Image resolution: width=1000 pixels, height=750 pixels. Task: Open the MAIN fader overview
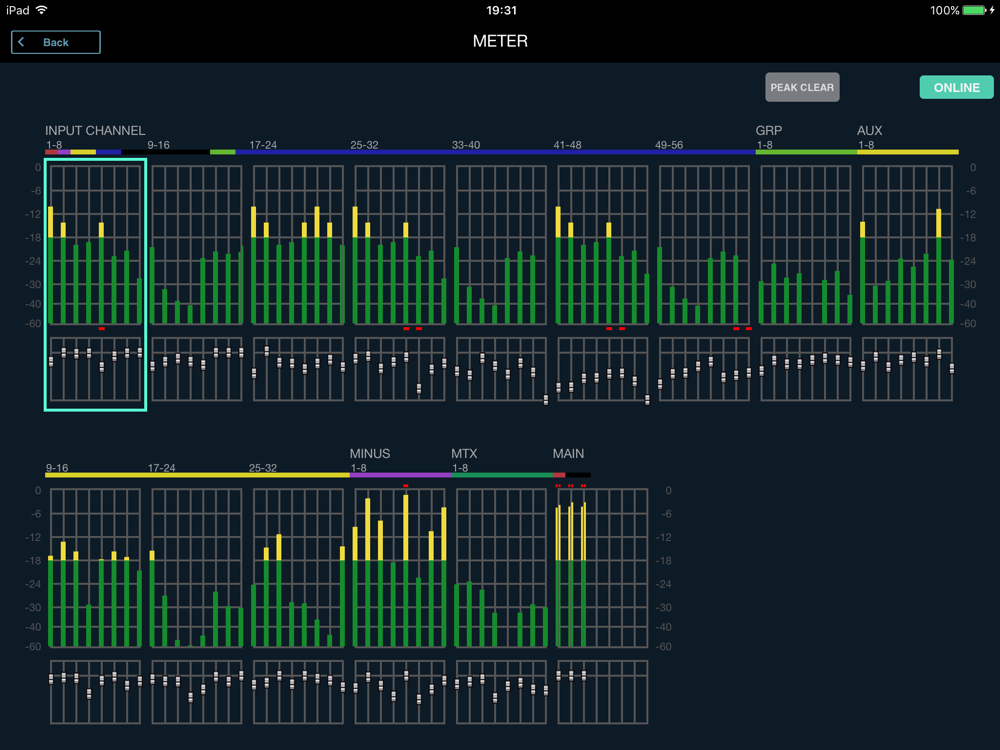pos(603,692)
